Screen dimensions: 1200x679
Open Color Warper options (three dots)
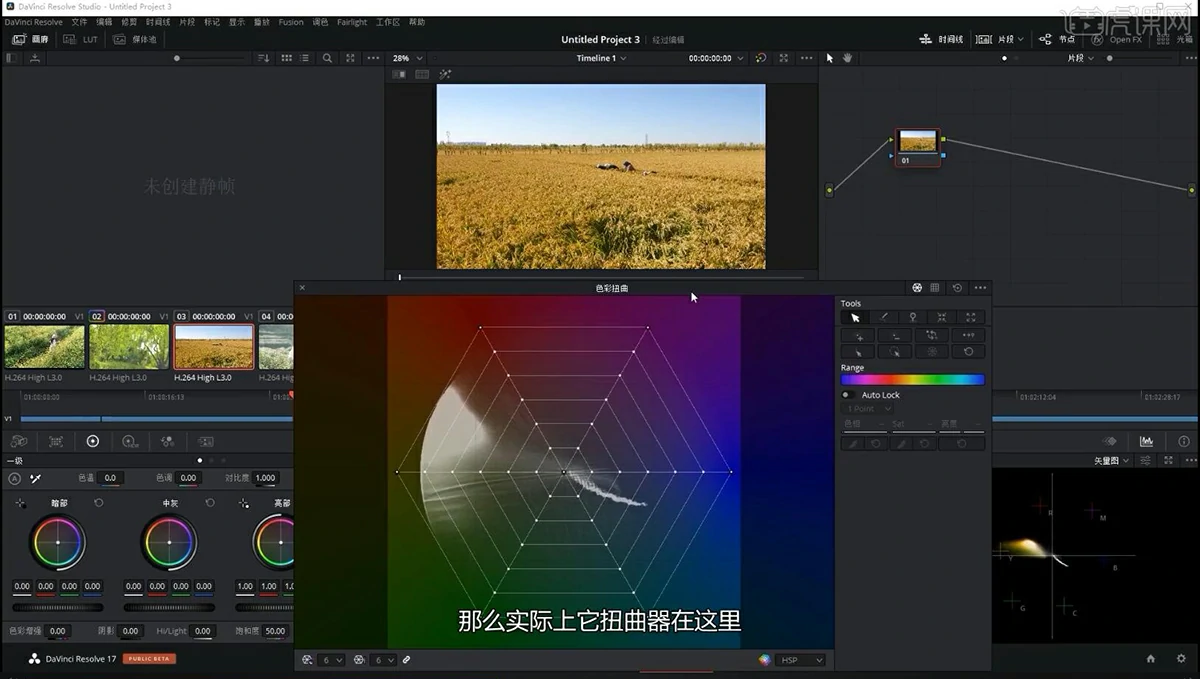(x=980, y=288)
